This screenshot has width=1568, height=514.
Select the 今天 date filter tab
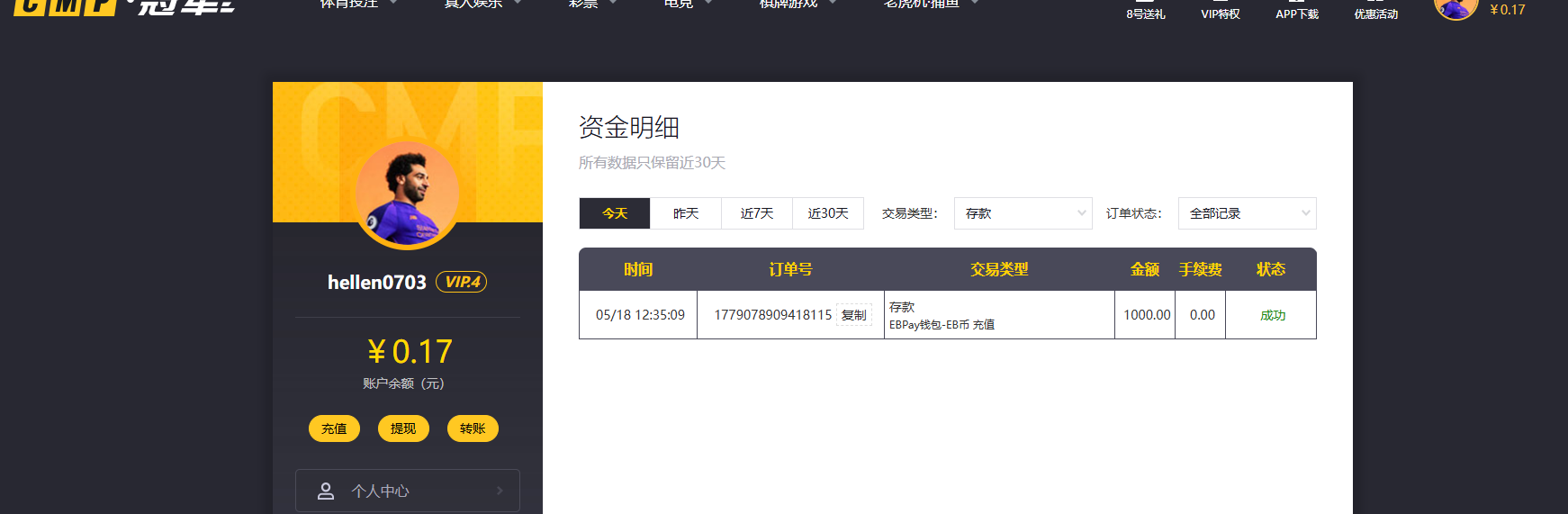[615, 213]
